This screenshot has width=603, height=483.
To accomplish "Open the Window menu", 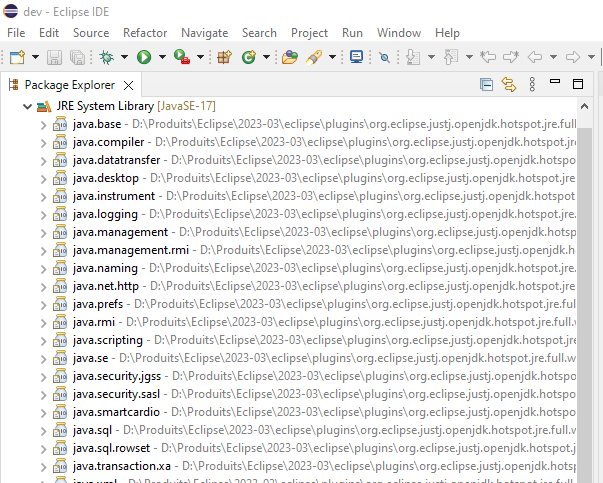I will pos(399,33).
